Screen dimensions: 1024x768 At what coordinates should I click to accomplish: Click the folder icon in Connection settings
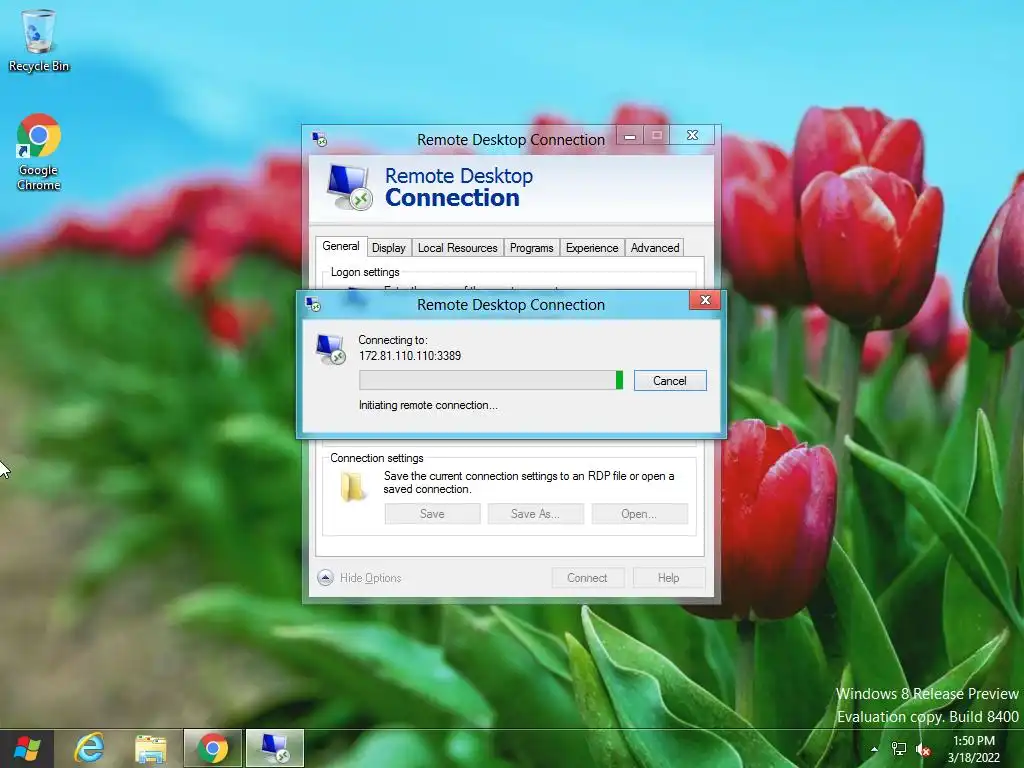[353, 487]
